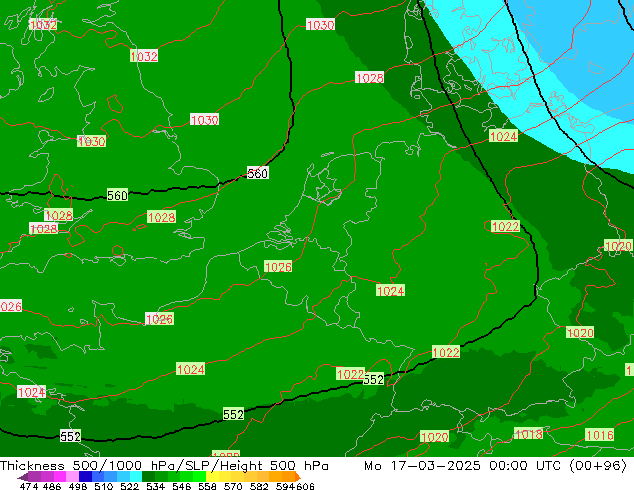Click the 510 legend value
Screen dimensions: 634x490
[104, 486]
